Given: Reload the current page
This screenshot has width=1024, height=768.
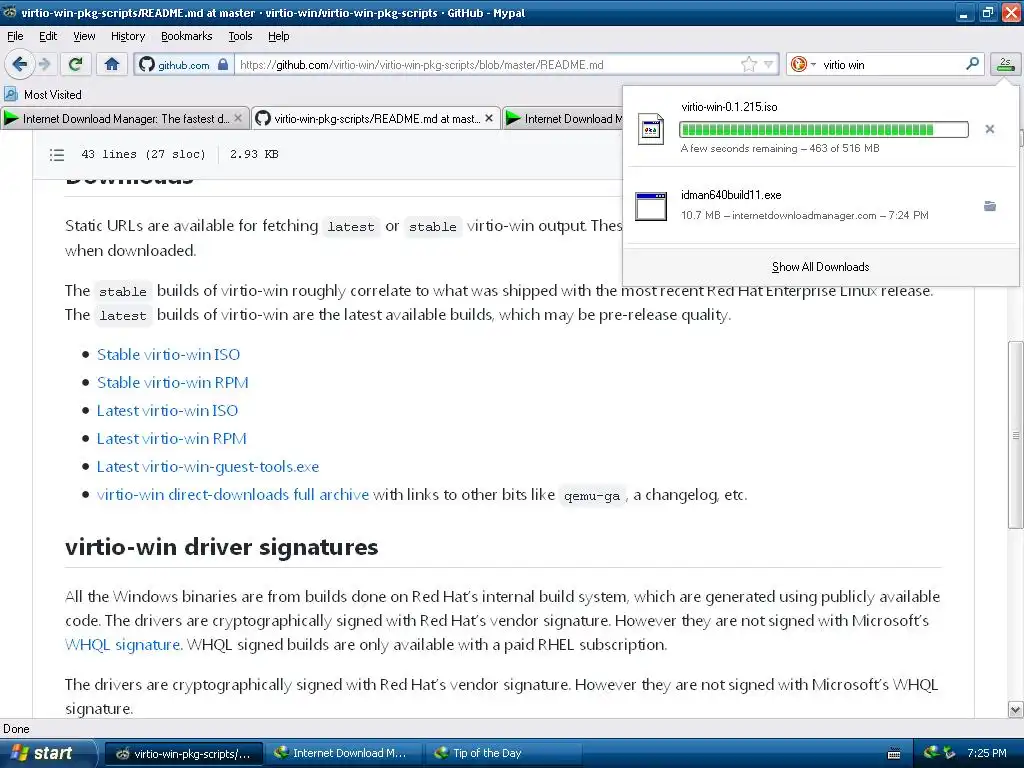Looking at the screenshot, I should click(x=75, y=64).
